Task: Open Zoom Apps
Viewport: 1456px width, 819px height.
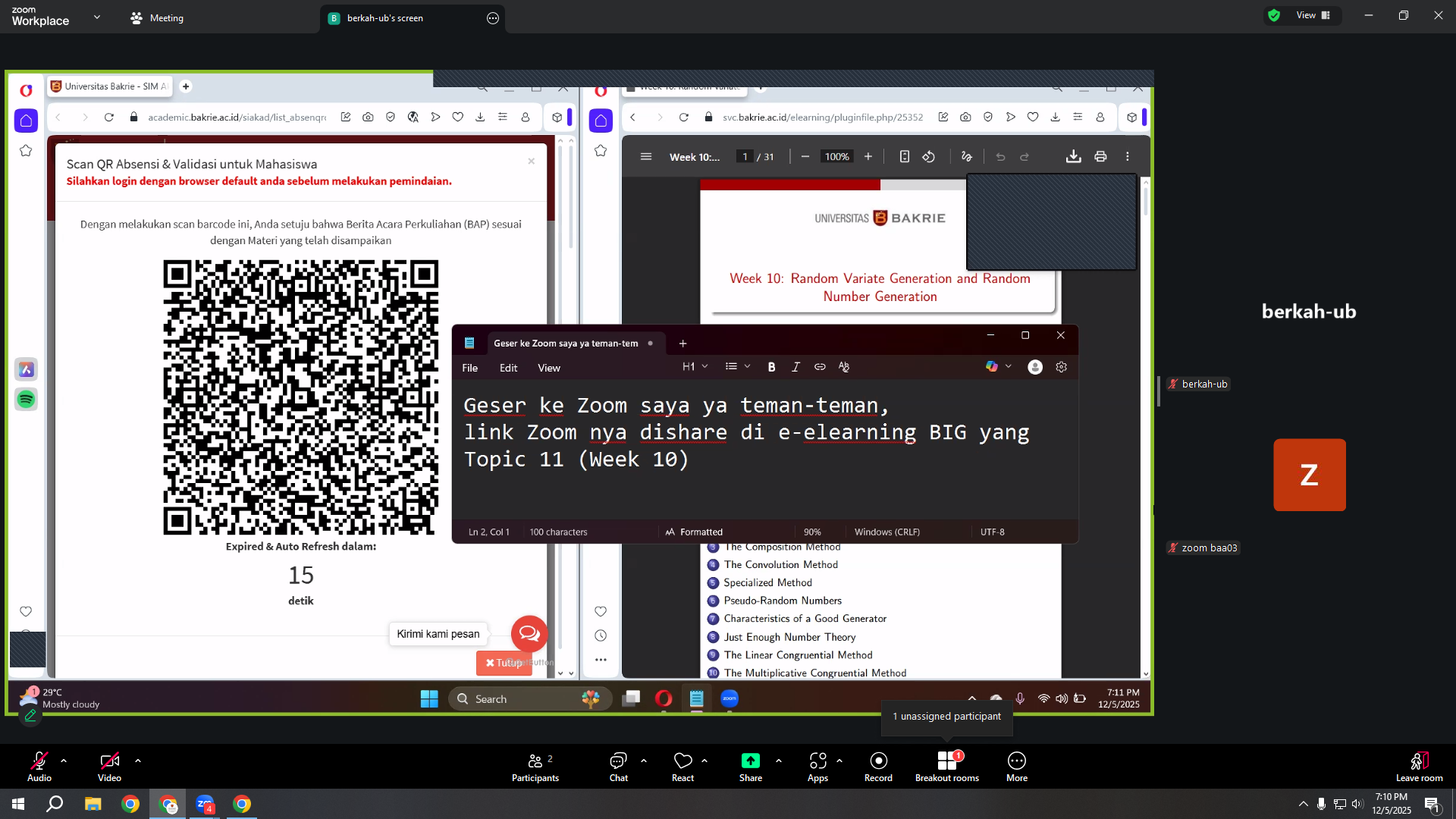Action: coord(817,766)
